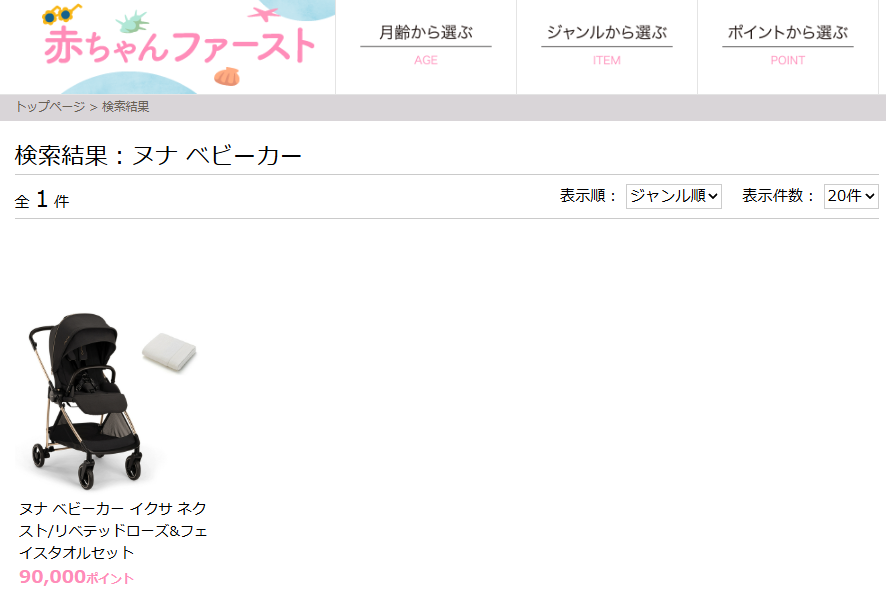
Task: Click the 検索結果：ヌナ ベビーカー heading
Action: pos(158,155)
